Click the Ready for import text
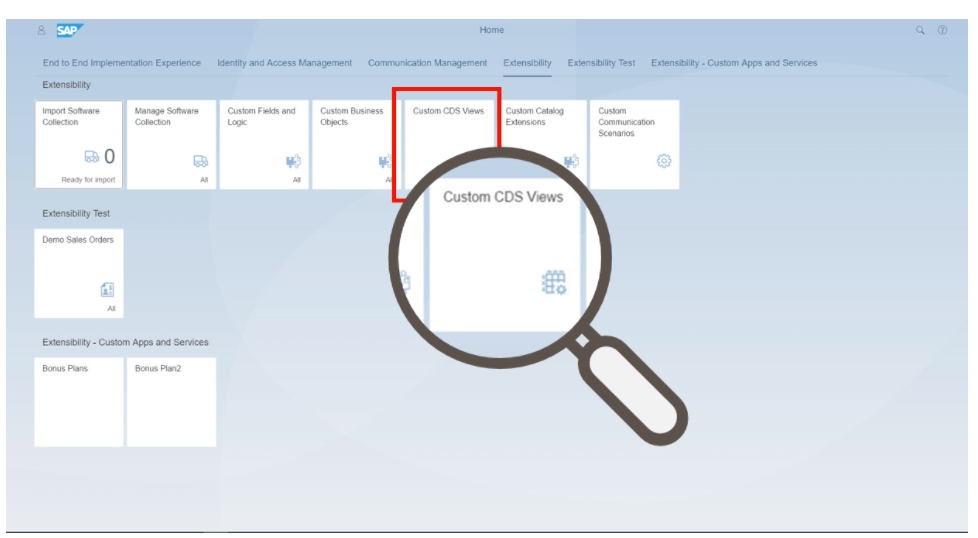This screenshot has height=538, width=978. click(x=88, y=180)
